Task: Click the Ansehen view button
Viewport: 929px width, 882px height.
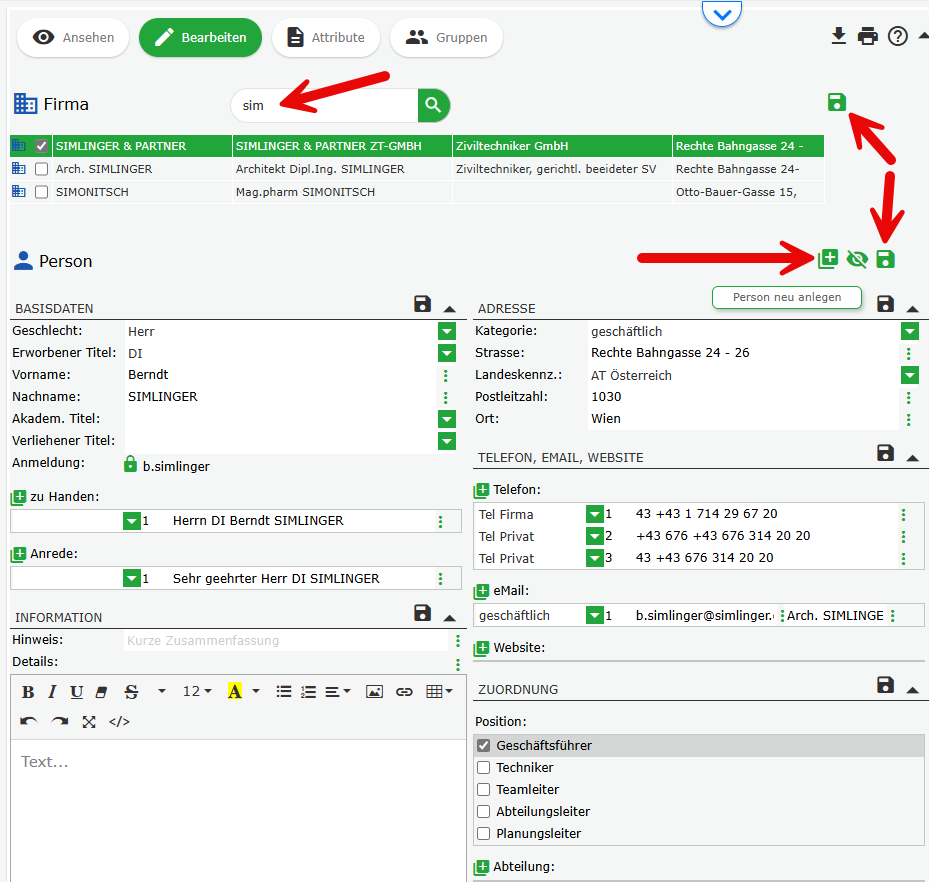Action: [x=73, y=38]
